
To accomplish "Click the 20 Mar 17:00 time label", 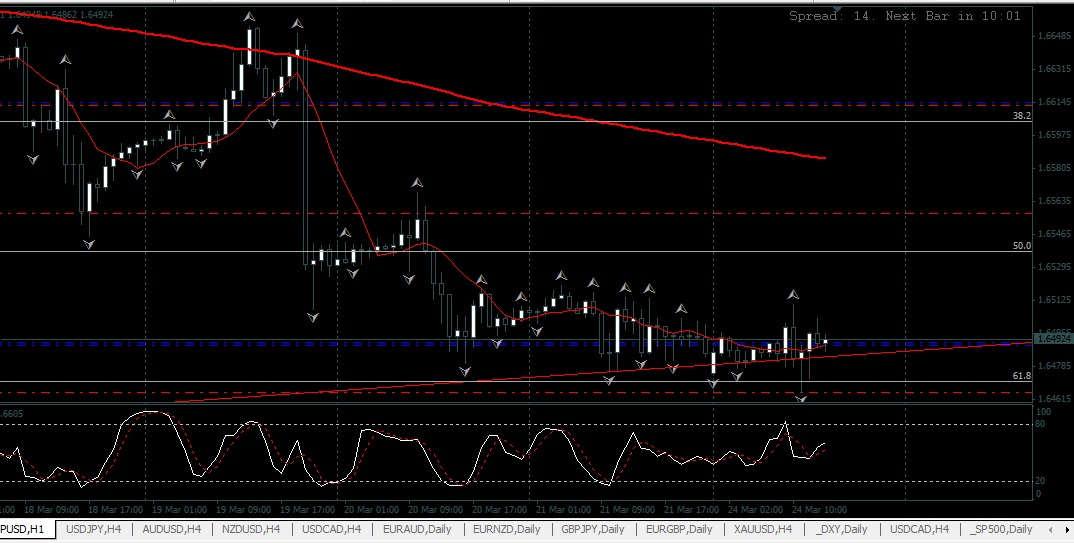I will point(499,509).
